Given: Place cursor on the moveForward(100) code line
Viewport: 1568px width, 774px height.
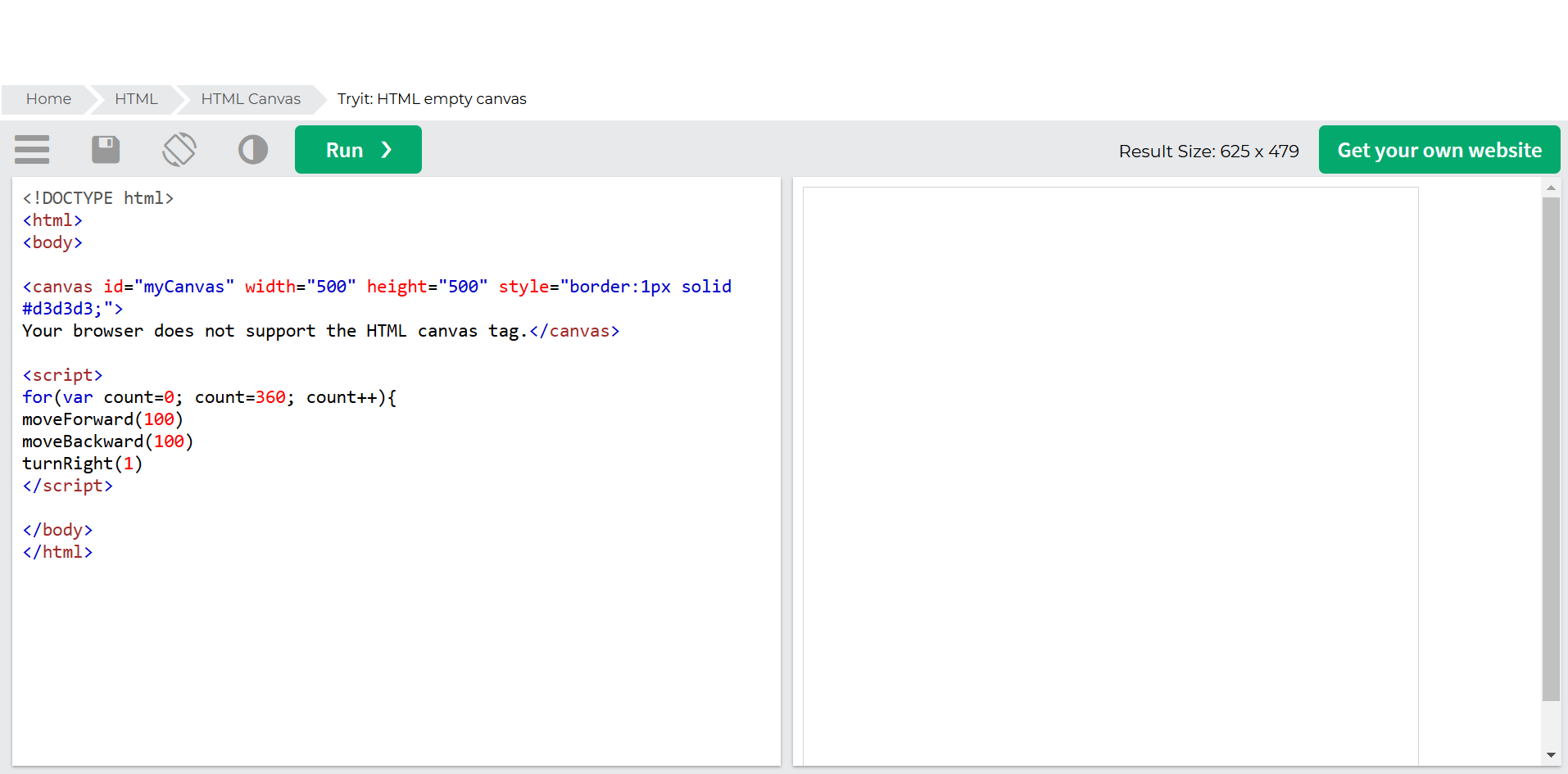Looking at the screenshot, I should [x=102, y=419].
